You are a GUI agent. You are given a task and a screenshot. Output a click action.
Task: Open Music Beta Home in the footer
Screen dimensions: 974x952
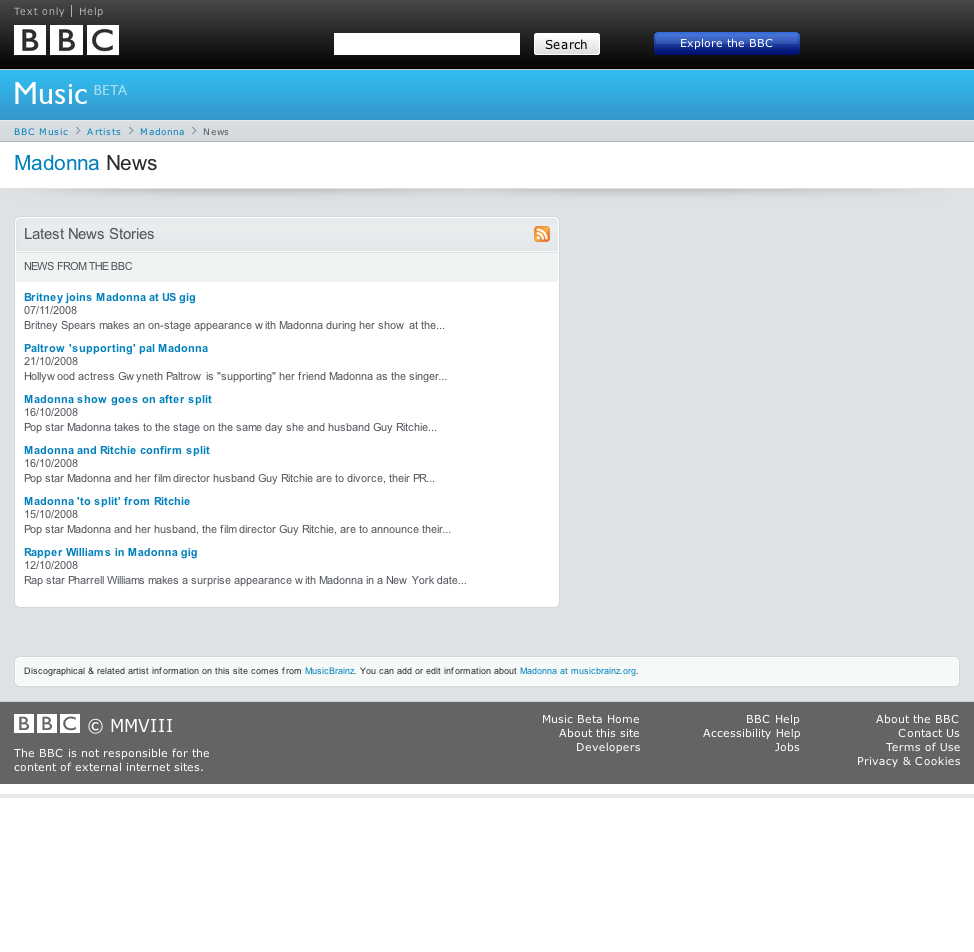590,719
